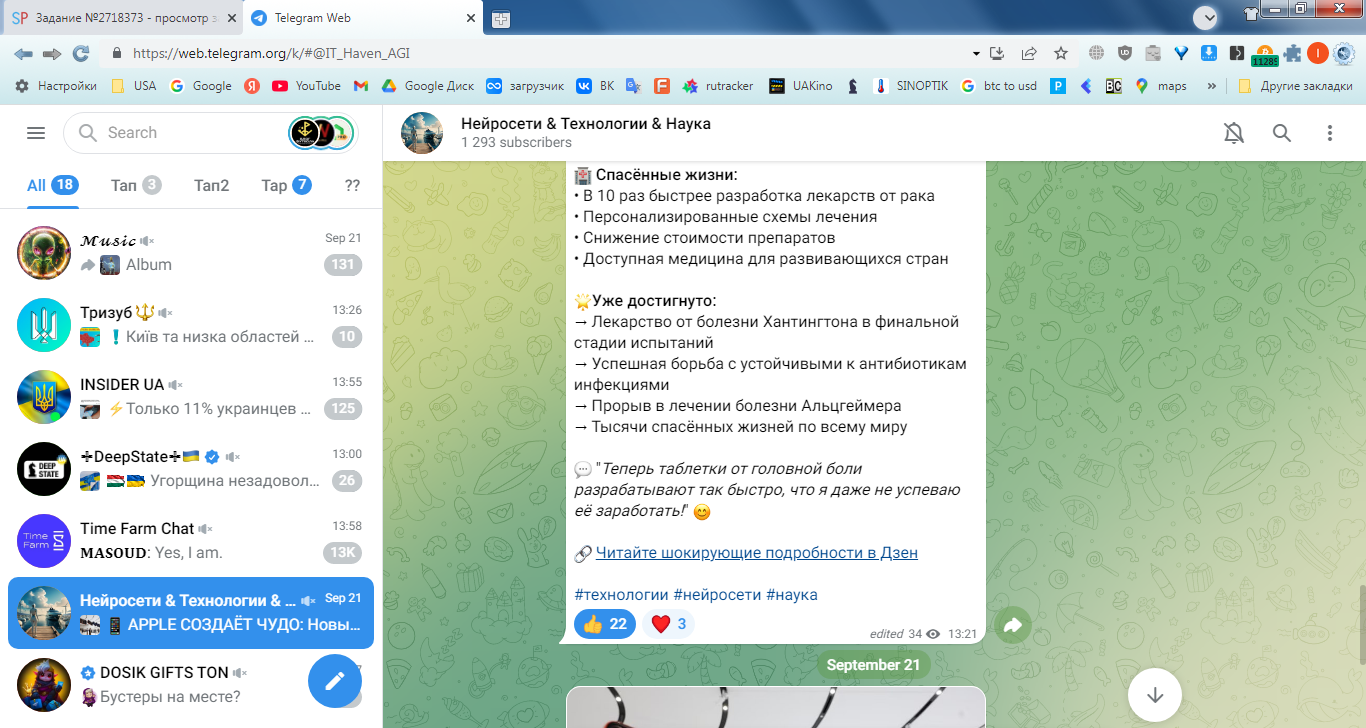Image resolution: width=1366 pixels, height=728 pixels.
Task: Open the image below the September 21 date
Action: pos(776,707)
